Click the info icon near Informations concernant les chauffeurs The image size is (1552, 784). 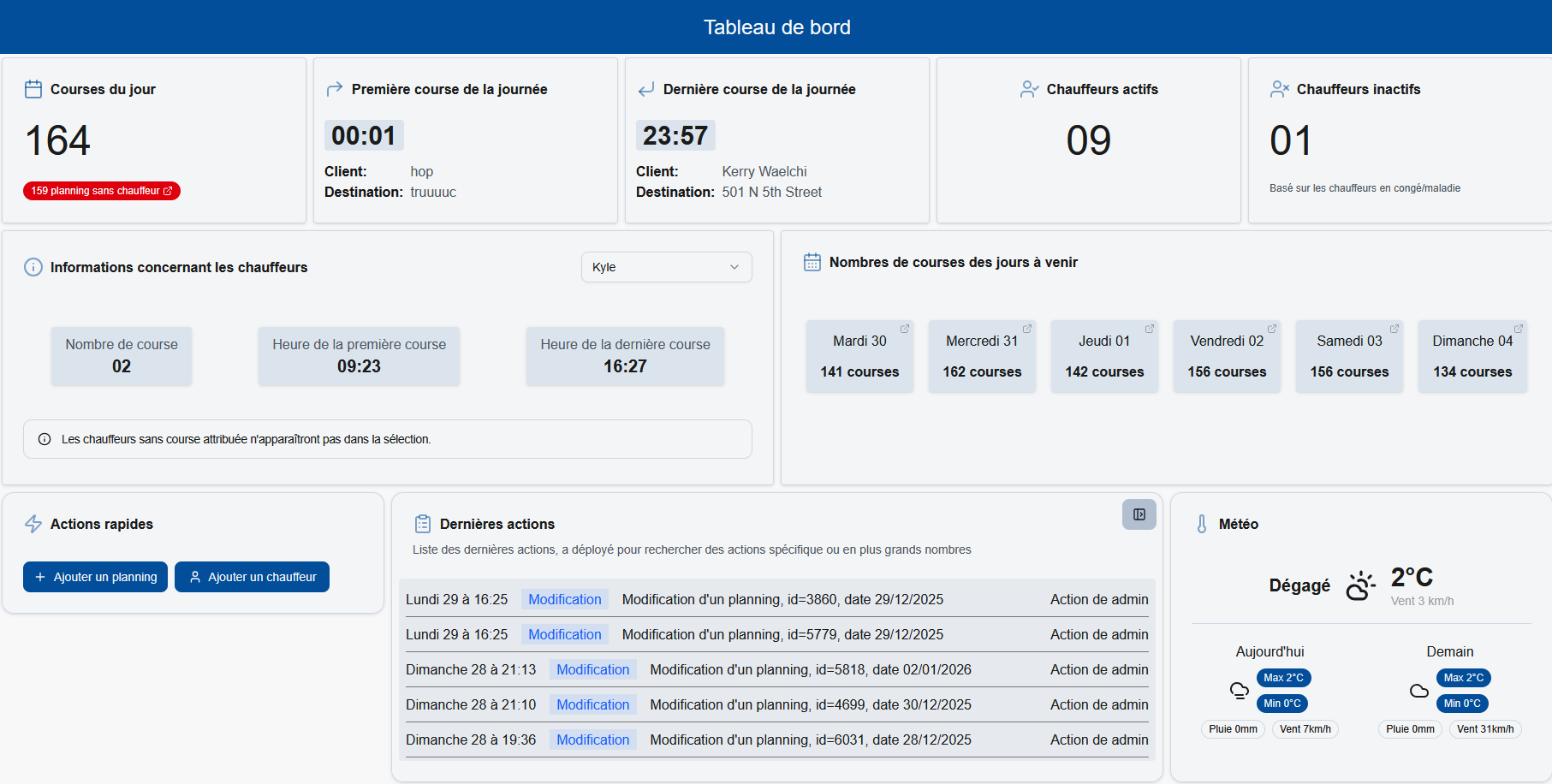pyautogui.click(x=33, y=267)
